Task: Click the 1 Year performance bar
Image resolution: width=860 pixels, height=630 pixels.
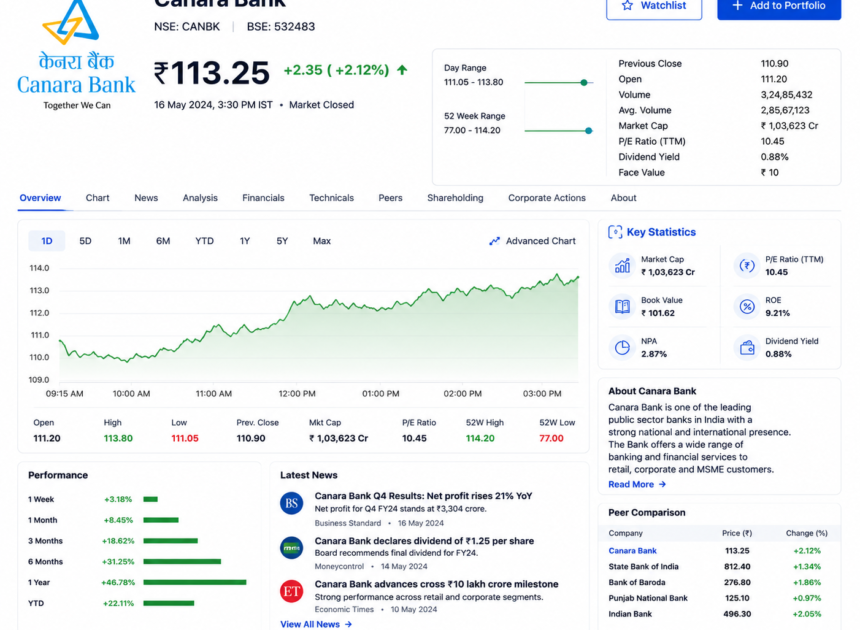Action: tap(195, 582)
